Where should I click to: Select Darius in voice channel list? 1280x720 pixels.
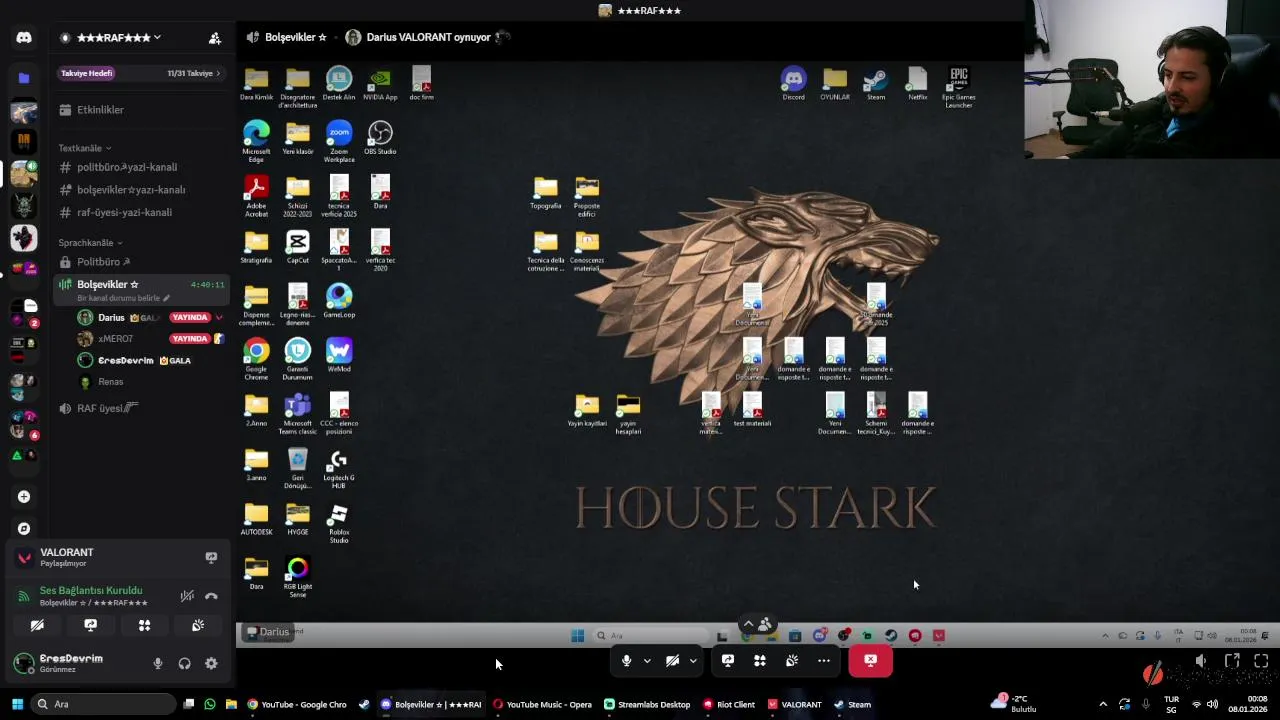(112, 317)
